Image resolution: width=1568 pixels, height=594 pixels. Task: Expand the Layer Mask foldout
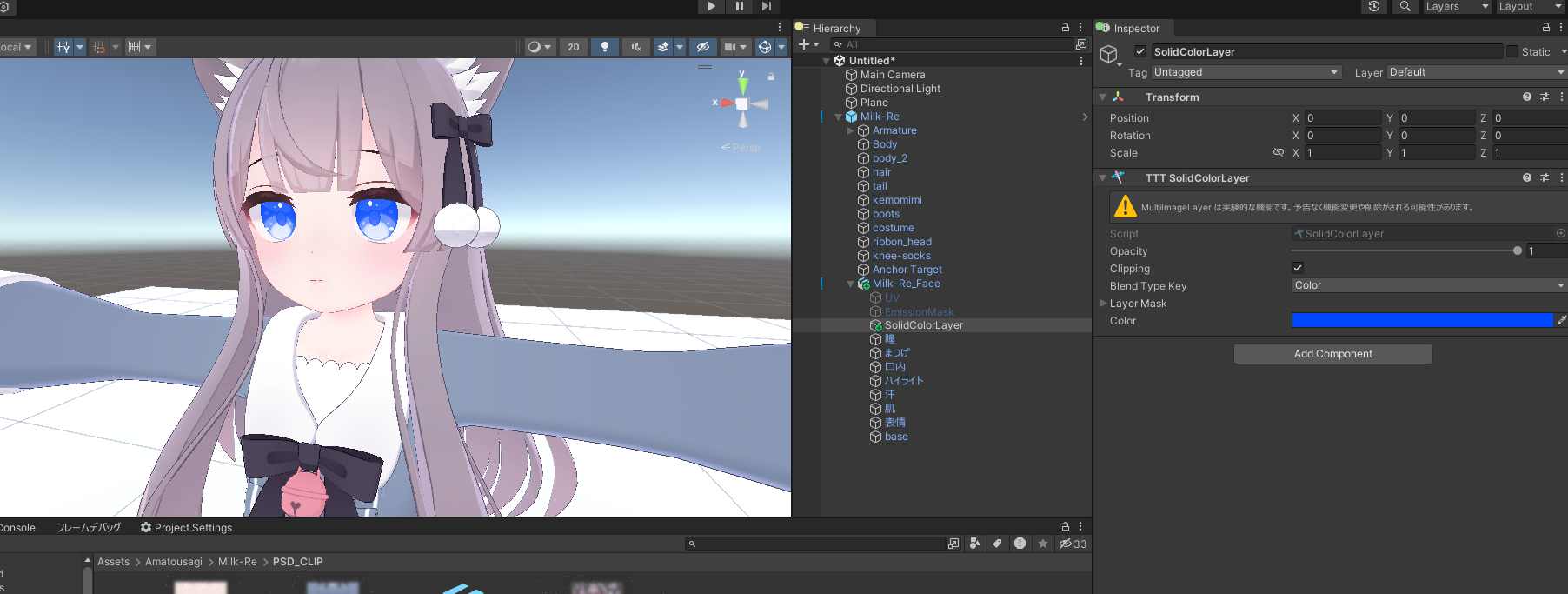coord(1104,304)
